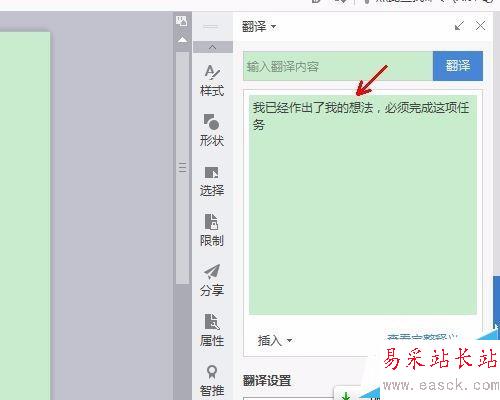Click the vertical scrollbar thumb grip

pos(182,167)
